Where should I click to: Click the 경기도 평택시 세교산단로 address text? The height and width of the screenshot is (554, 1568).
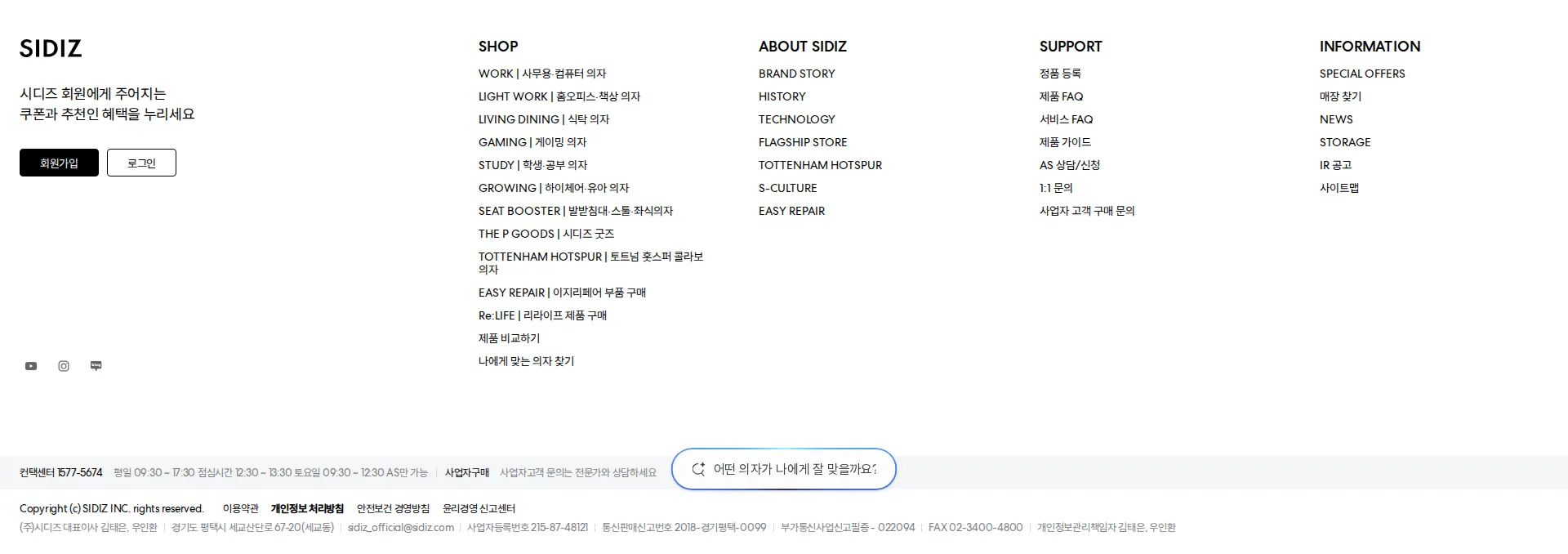(252, 528)
